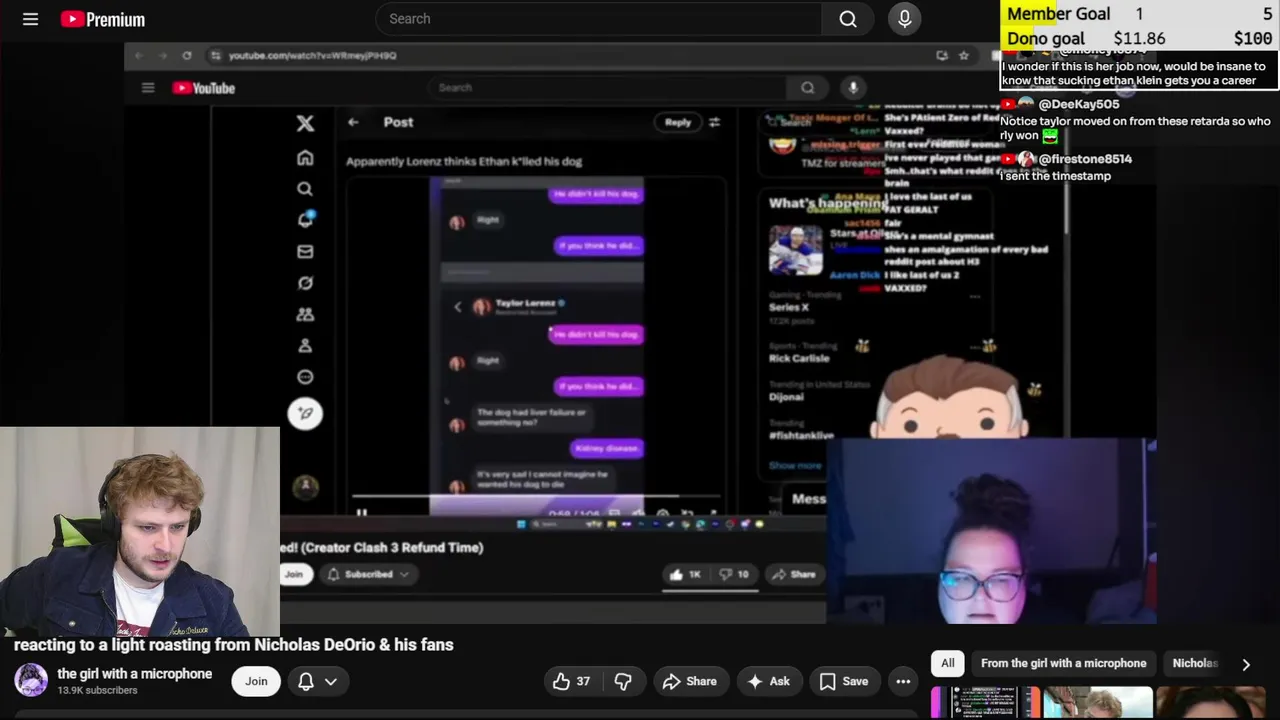Click the 'Series X' trending topic on X
1280x720 pixels.
pos(789,307)
